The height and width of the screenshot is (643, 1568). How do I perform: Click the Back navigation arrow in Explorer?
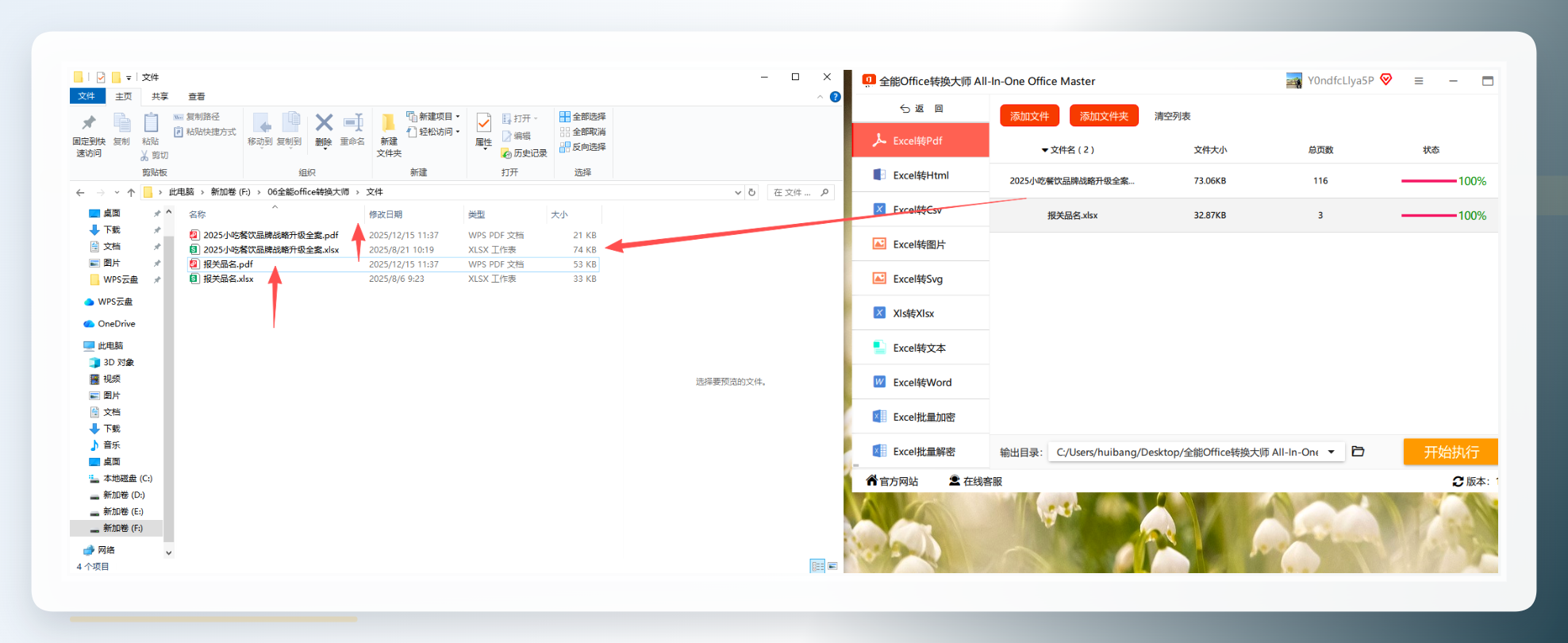pyautogui.click(x=80, y=192)
